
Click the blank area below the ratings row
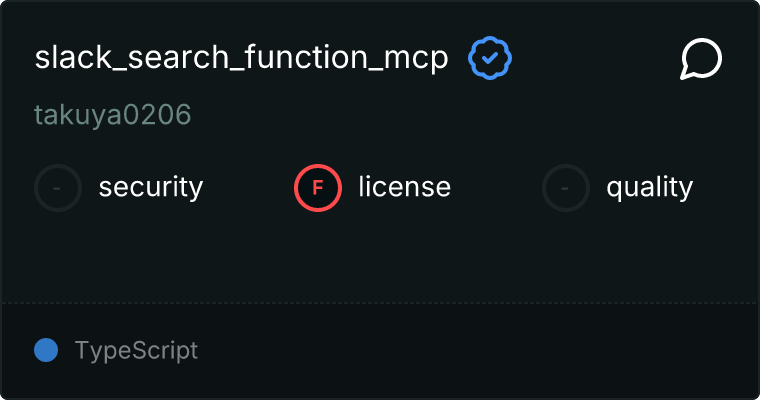click(380, 255)
